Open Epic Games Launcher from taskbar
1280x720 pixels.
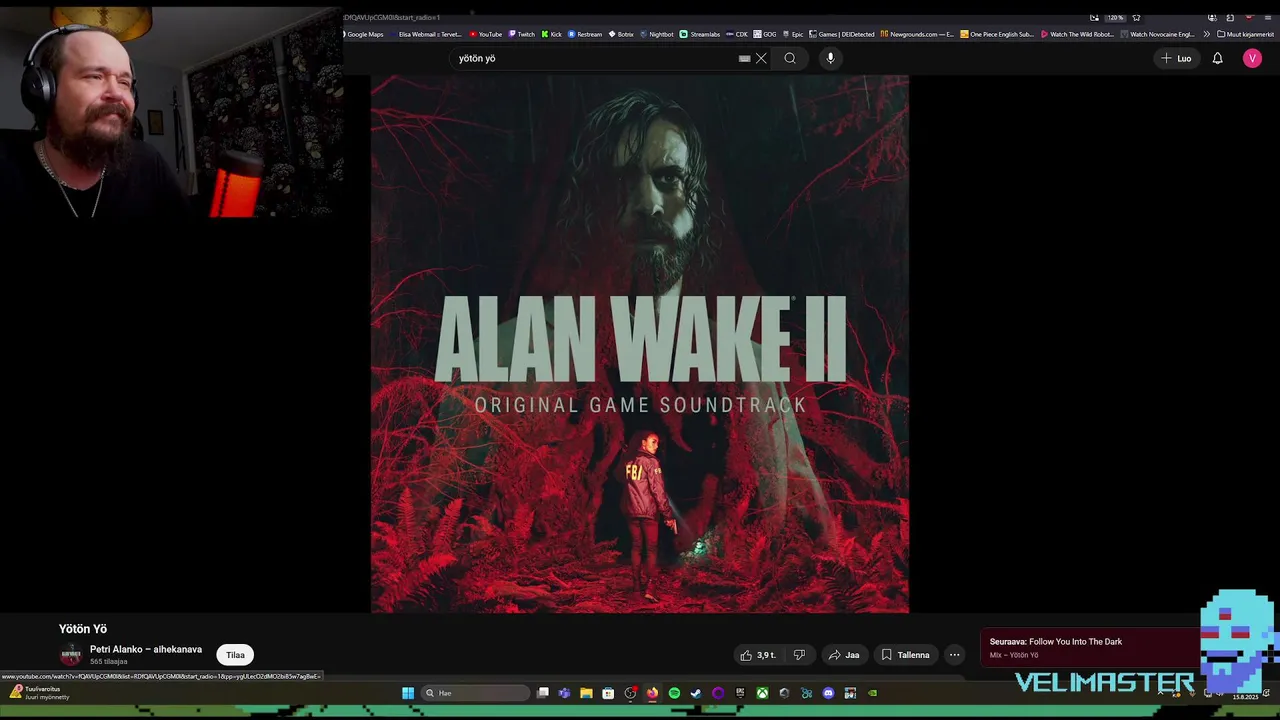(740, 693)
